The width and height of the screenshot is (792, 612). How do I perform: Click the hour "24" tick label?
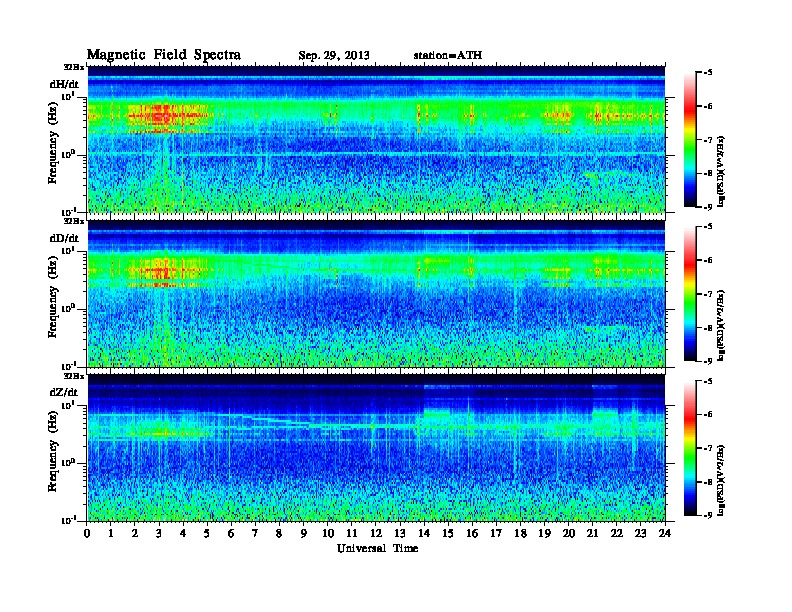[665, 534]
